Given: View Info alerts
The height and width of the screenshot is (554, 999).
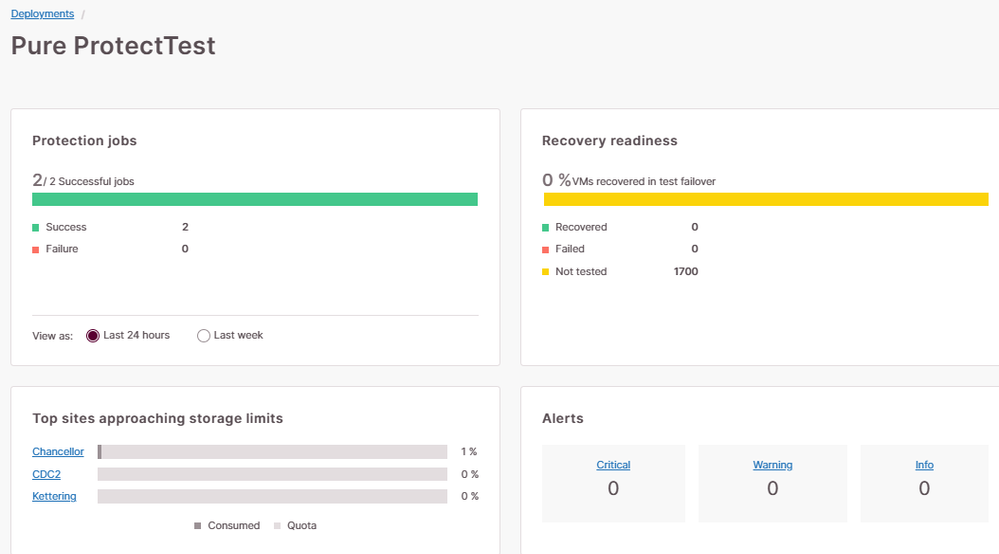Looking at the screenshot, I should tap(924, 465).
